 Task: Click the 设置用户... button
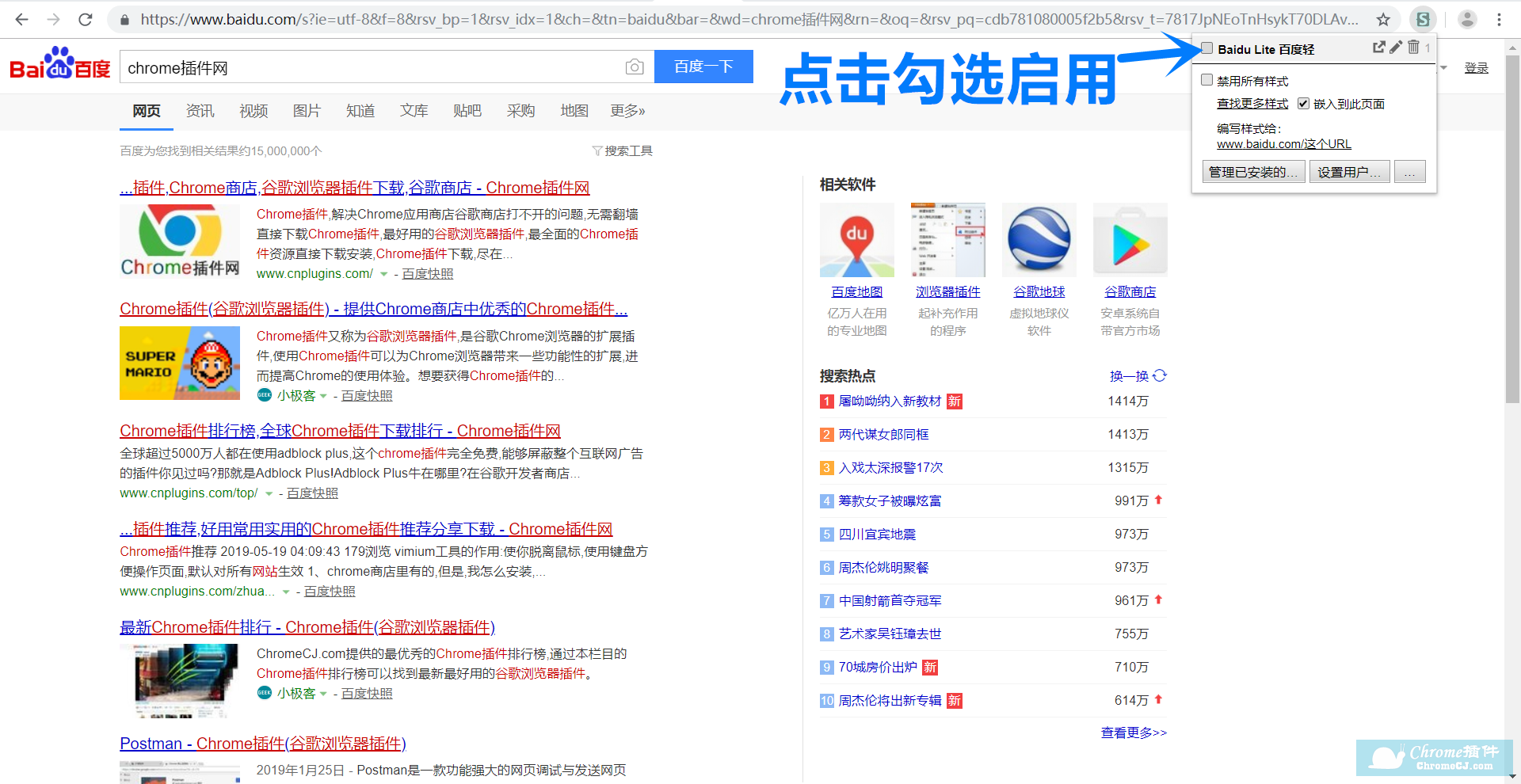(x=1350, y=172)
